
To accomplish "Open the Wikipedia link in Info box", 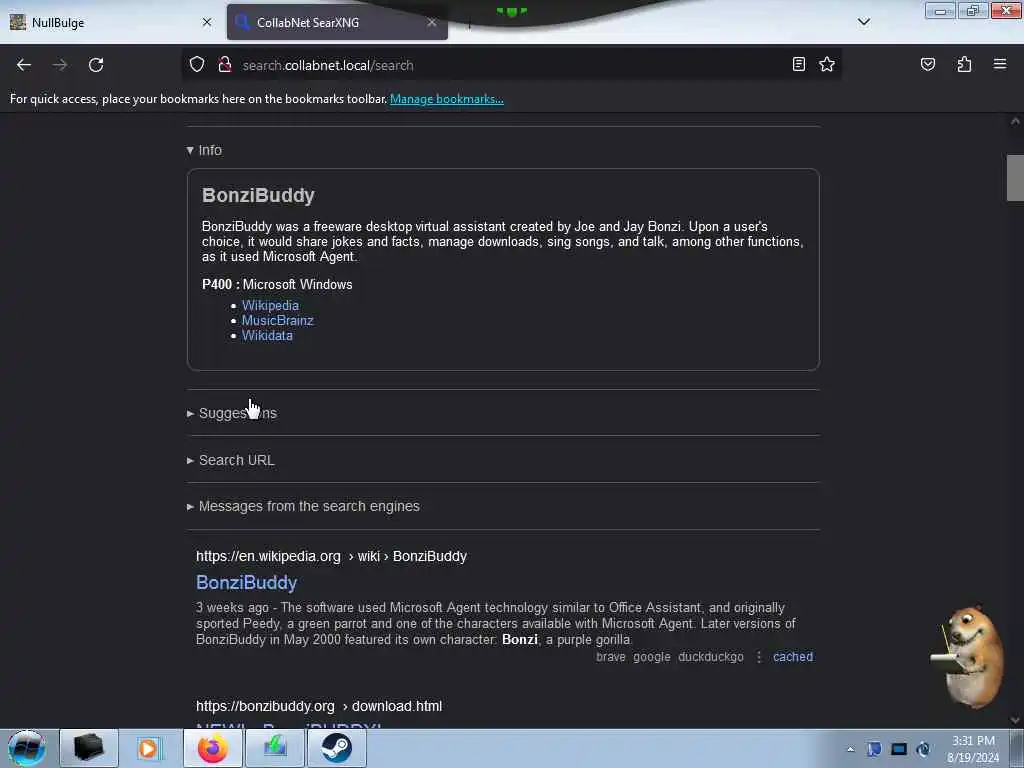I will click(x=270, y=306).
